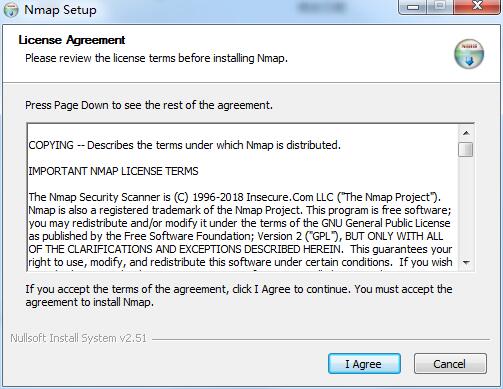Click the disabled maximize window button
The height and width of the screenshot is (389, 503).
point(440,6)
